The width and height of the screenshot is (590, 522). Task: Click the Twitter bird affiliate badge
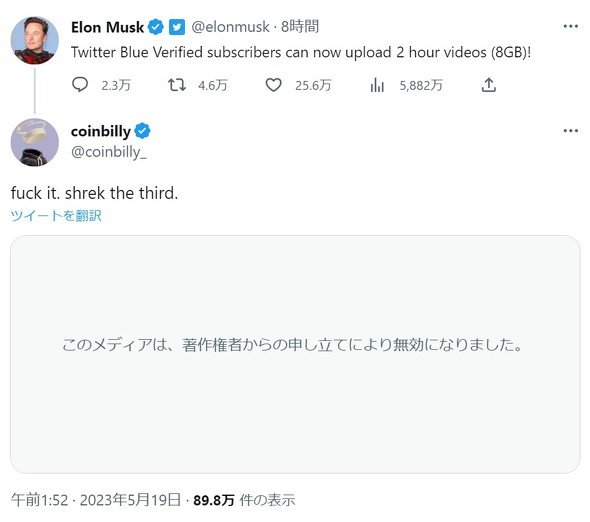click(177, 27)
